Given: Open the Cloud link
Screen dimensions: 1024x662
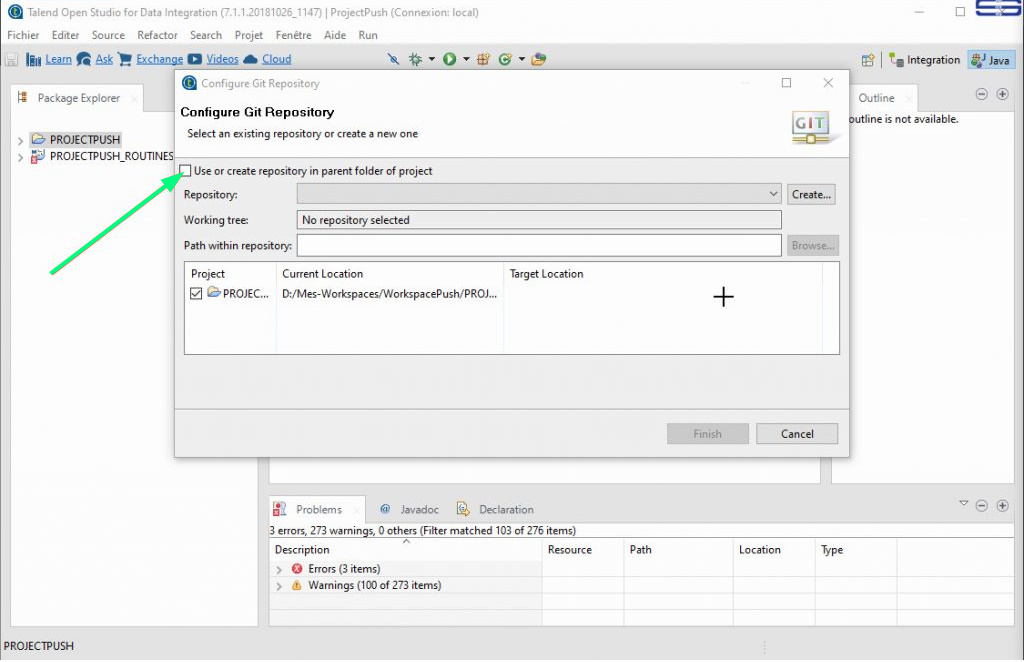Looking at the screenshot, I should (x=276, y=59).
